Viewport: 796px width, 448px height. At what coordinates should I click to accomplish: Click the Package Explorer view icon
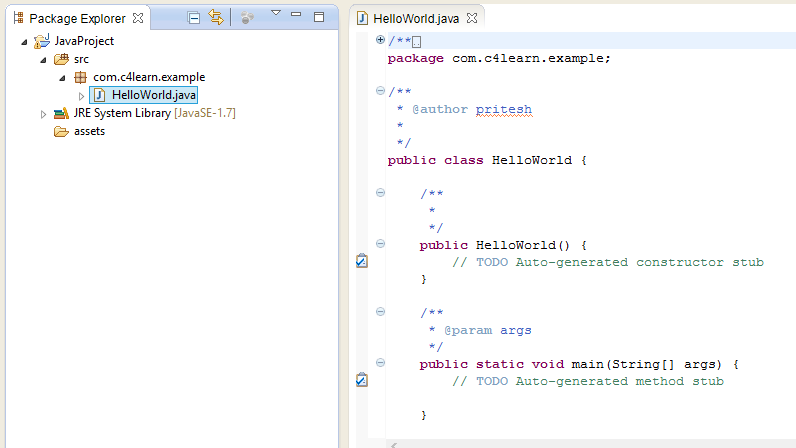pyautogui.click(x=19, y=18)
